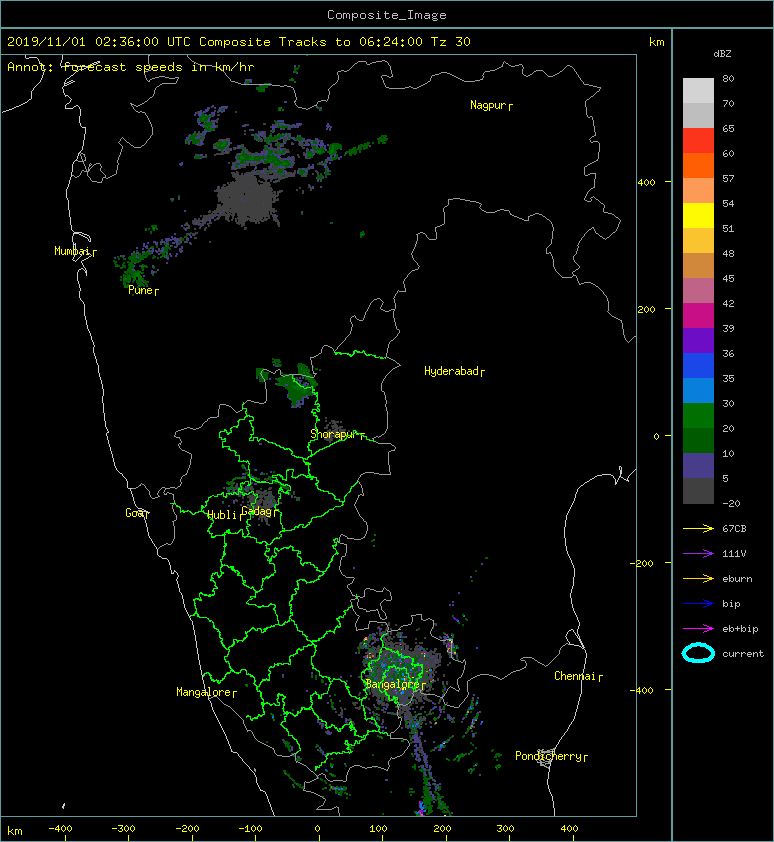Image resolution: width=774 pixels, height=842 pixels.
Task: Click the Gadag city label
Action: [x=260, y=511]
